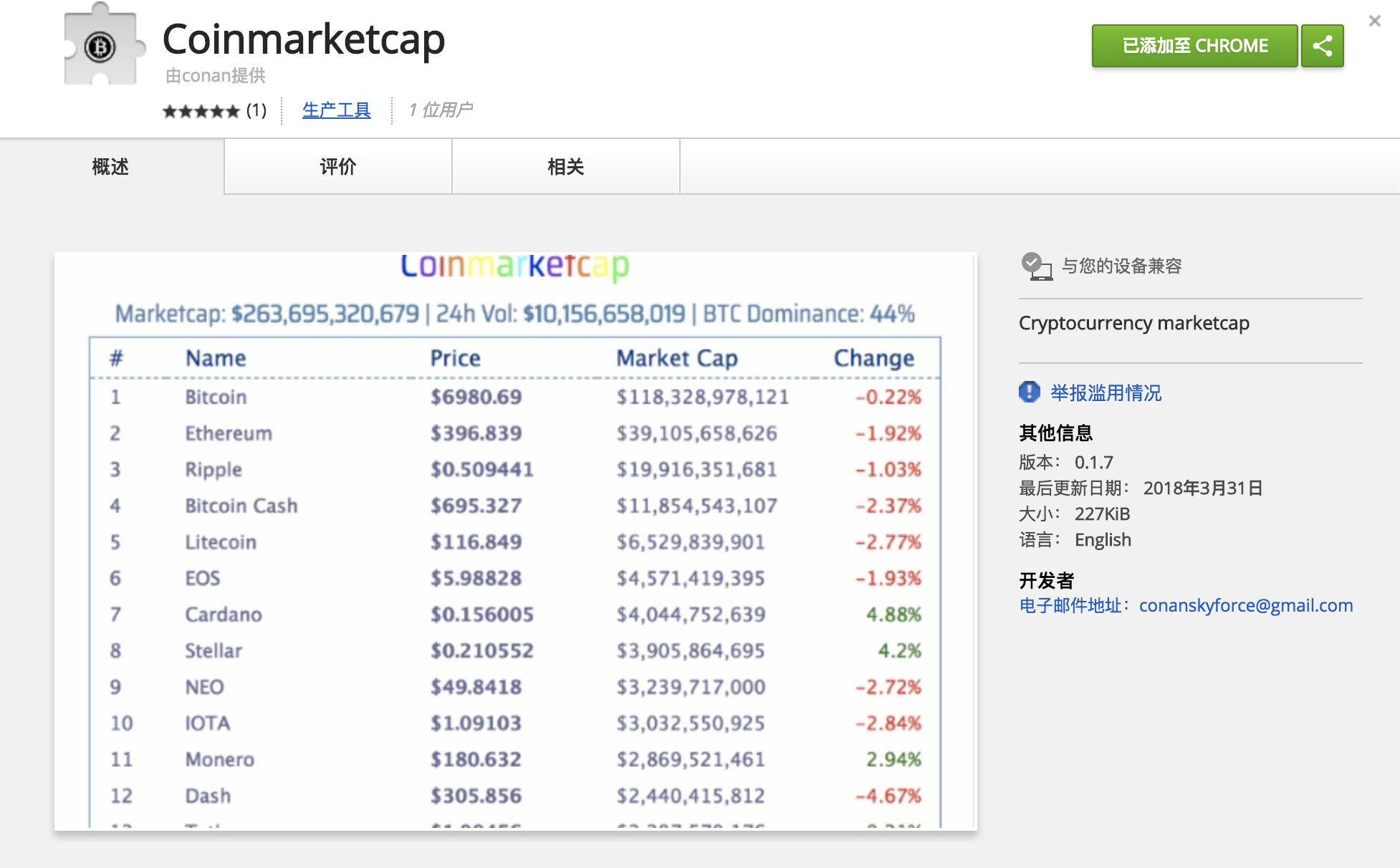Click the rating count (1)
The width and height of the screenshot is (1400, 868).
(x=256, y=110)
